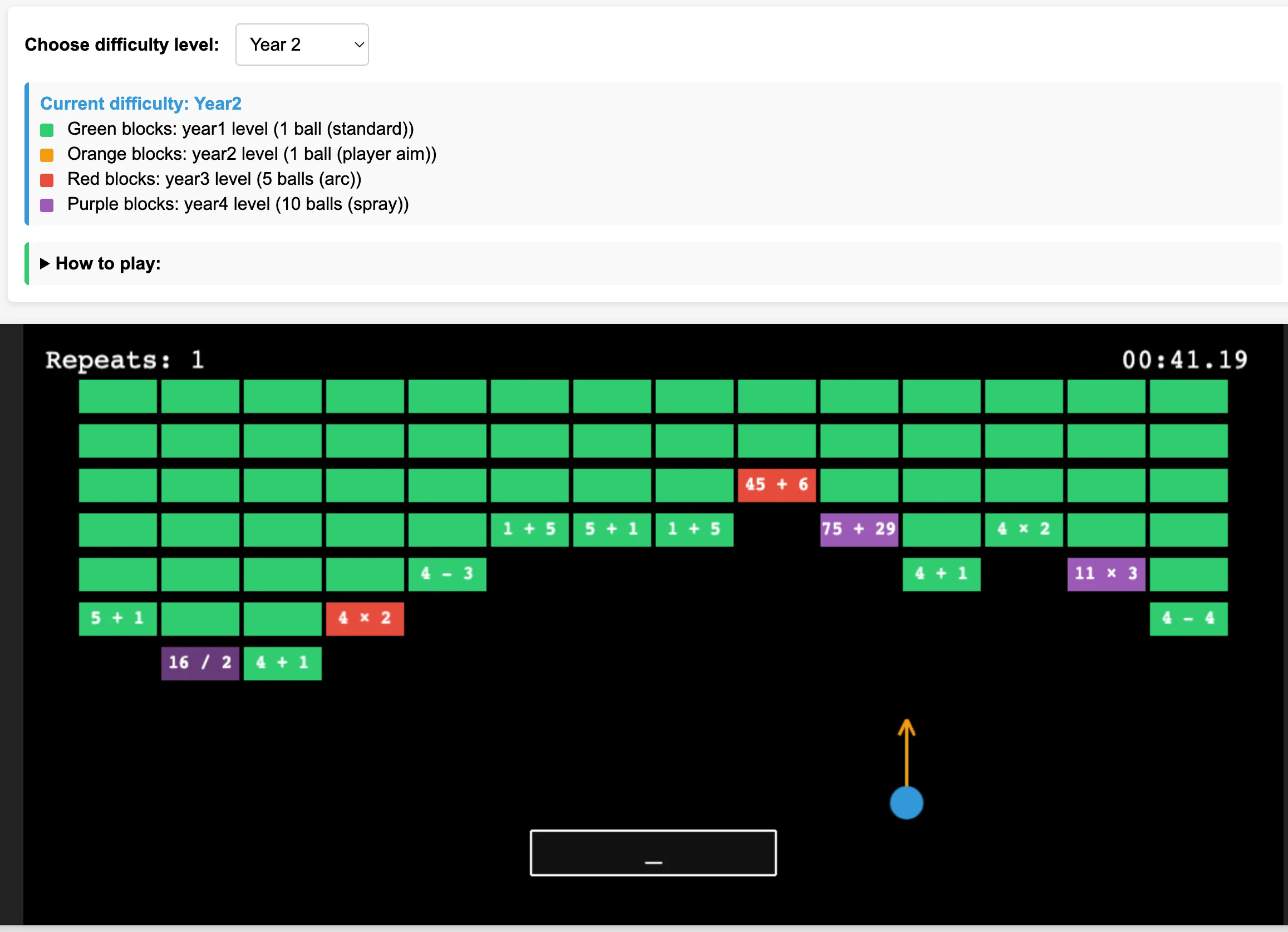The width and height of the screenshot is (1288, 932).
Task: Expand the How to play section
Action: point(107,263)
